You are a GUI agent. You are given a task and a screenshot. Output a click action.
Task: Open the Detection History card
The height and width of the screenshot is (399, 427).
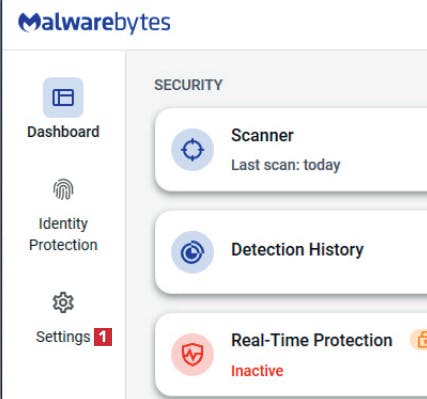(x=291, y=252)
